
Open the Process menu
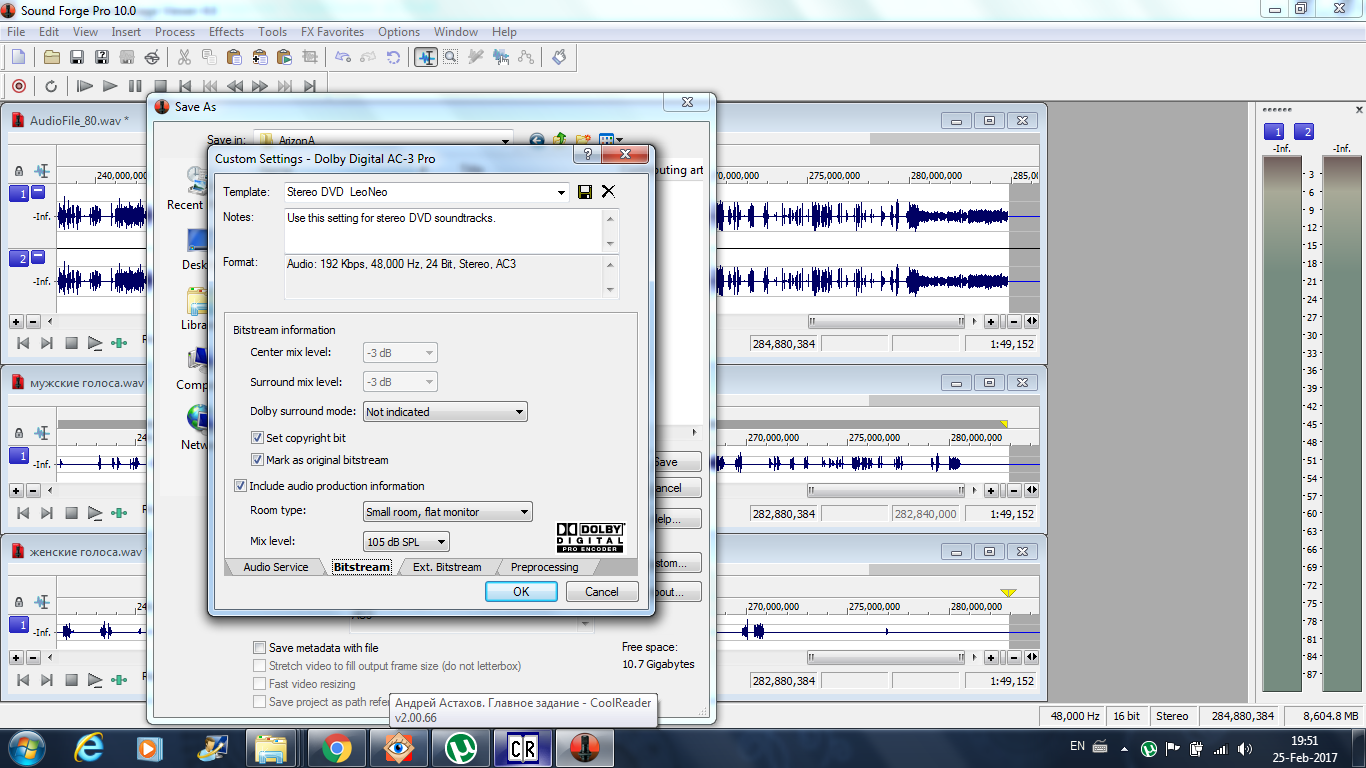click(175, 32)
